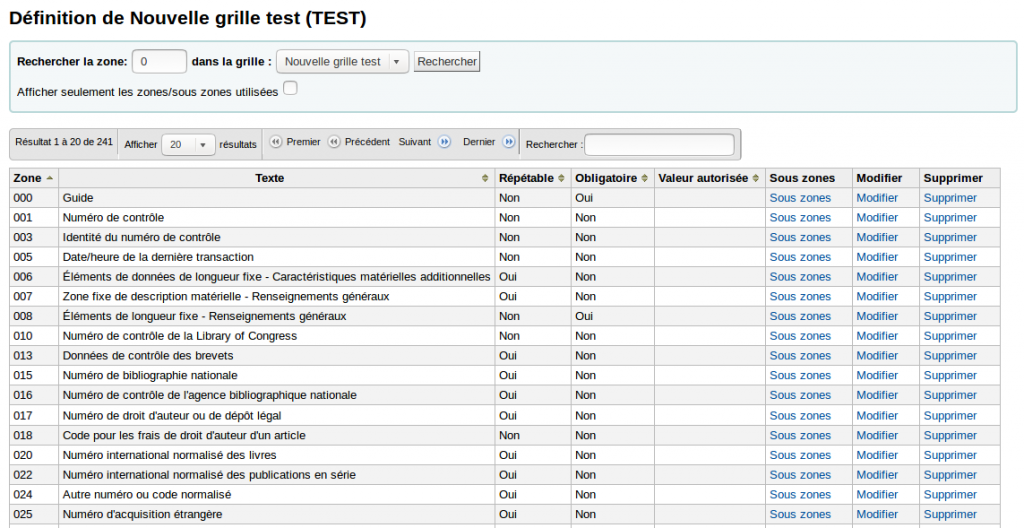Enable showing only used zones/sous zones
The width and height of the screenshot is (1024, 528).
290,88
